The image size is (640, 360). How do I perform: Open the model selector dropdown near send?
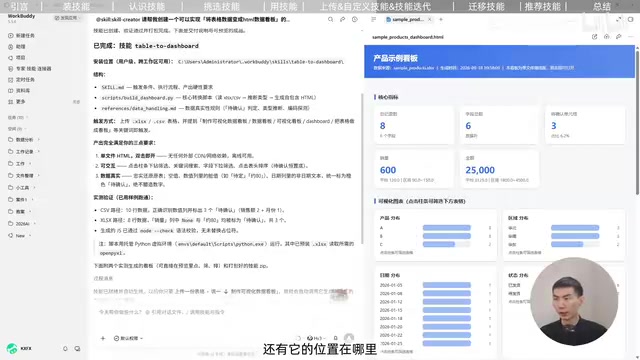(x=315, y=338)
